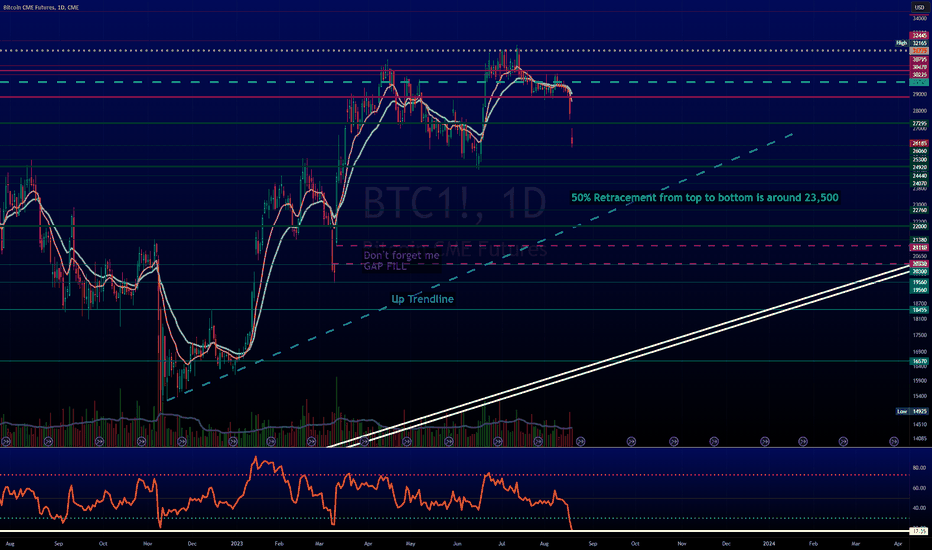Click the 16570 price level label
This screenshot has width=932, height=550.
(x=920, y=361)
